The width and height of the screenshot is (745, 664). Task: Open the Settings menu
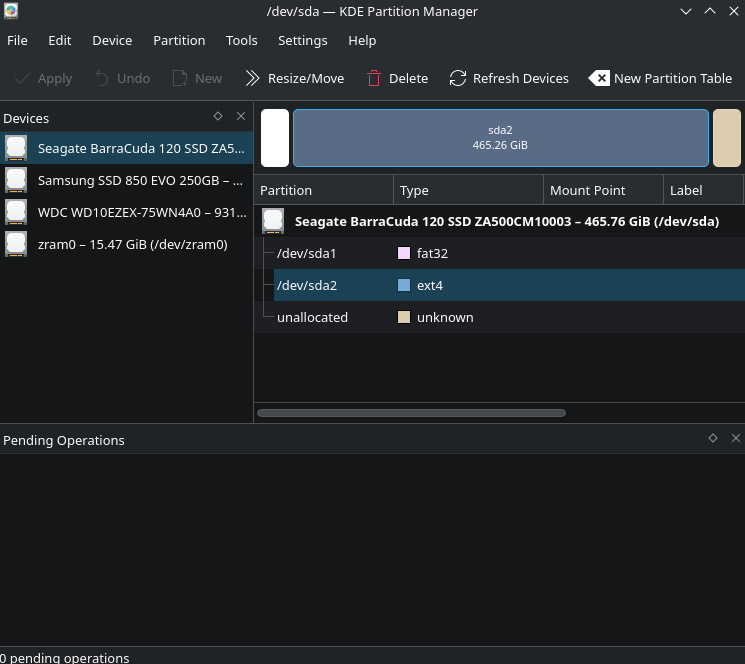point(303,40)
